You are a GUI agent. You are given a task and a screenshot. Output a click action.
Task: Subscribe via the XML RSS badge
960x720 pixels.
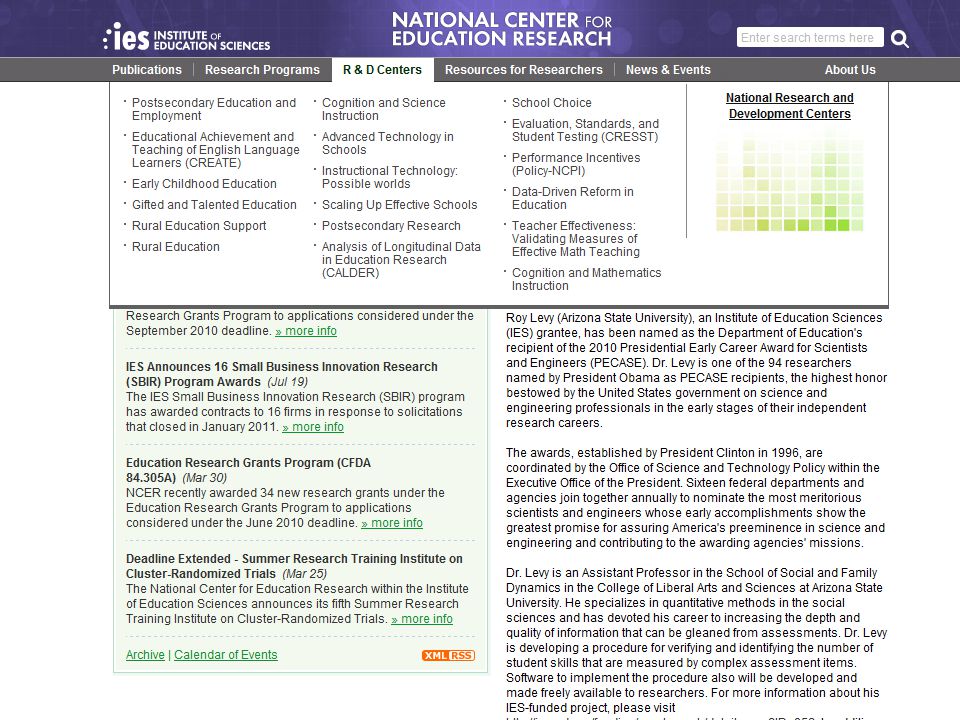448,655
